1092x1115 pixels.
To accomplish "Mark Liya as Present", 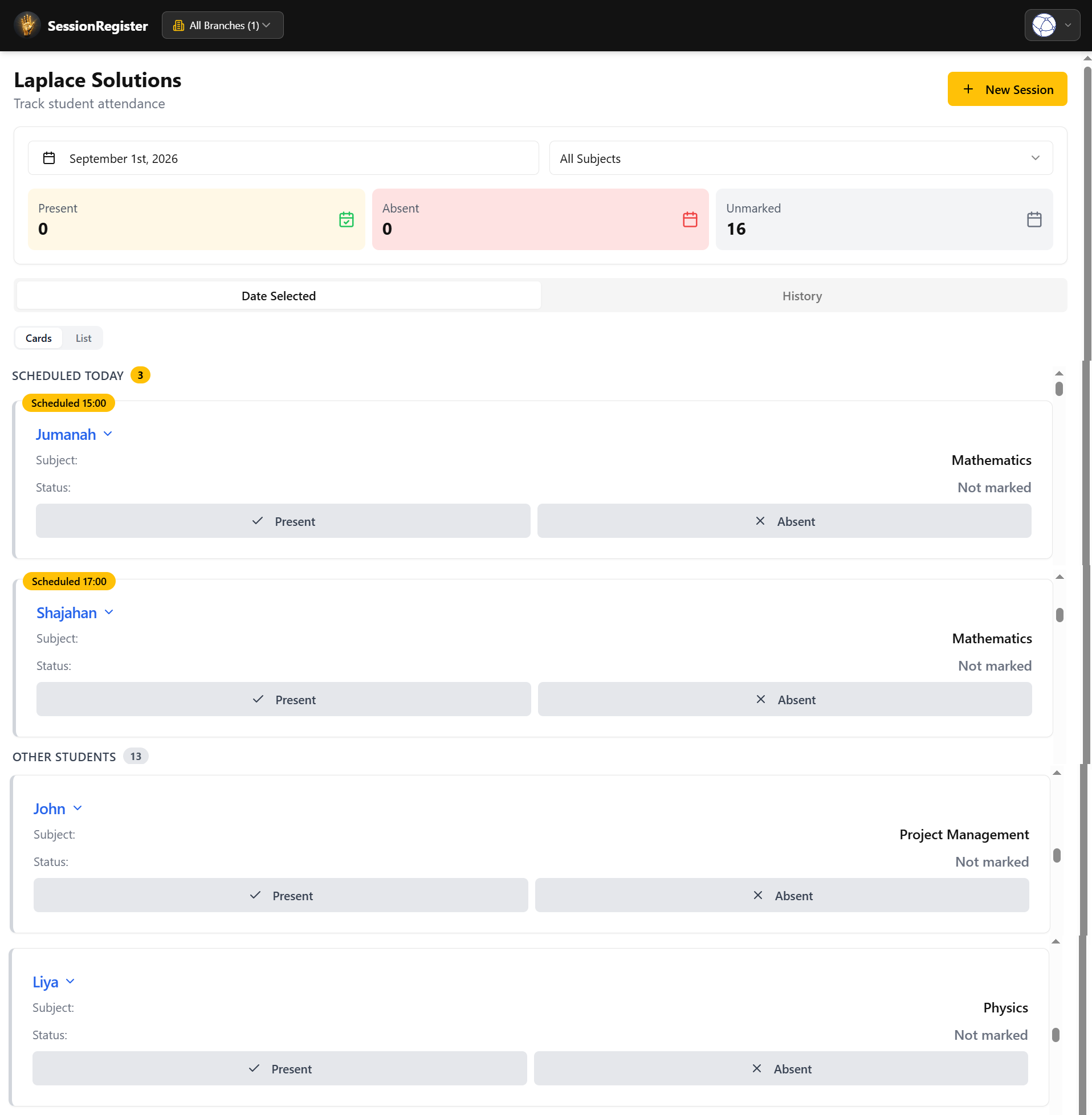I will [x=279, y=1069].
